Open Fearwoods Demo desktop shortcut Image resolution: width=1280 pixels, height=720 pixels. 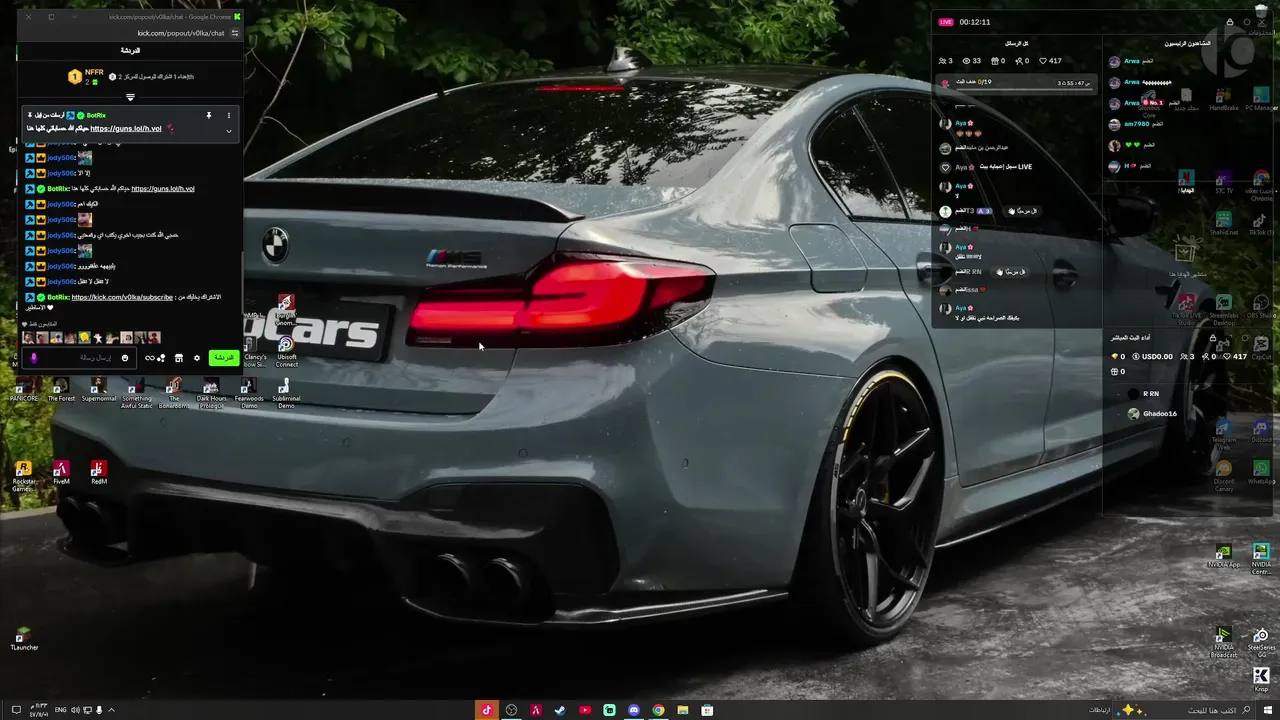249,393
